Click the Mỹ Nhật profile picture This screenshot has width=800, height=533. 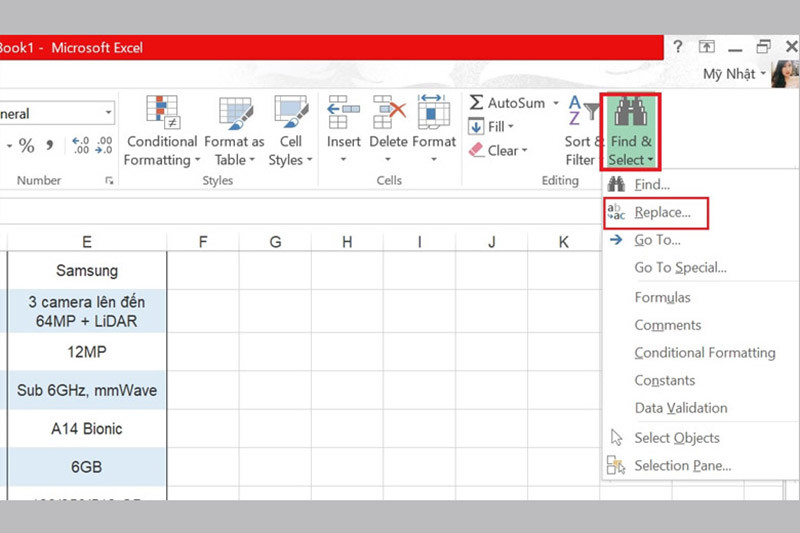785,74
